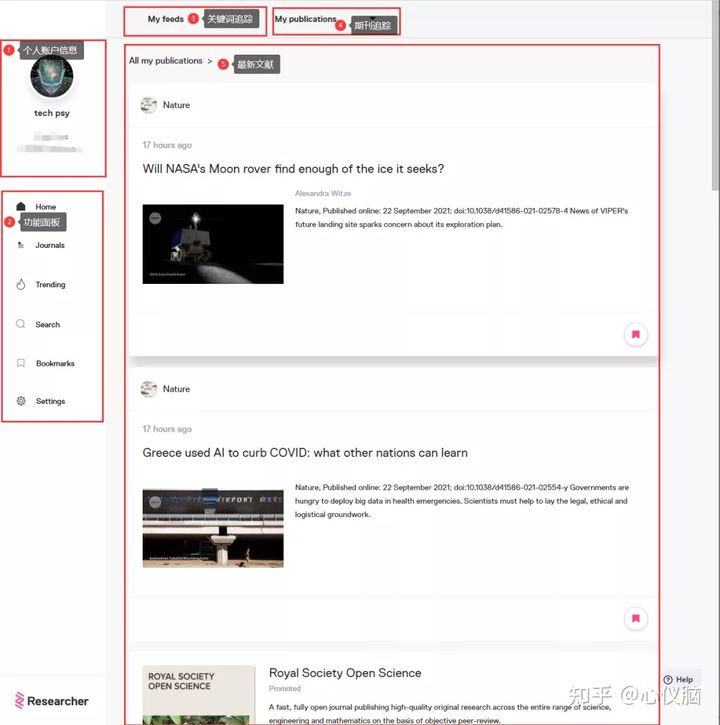Click the Journals icon in the sidebar
Image resolution: width=720 pixels, height=725 pixels.
click(21, 245)
